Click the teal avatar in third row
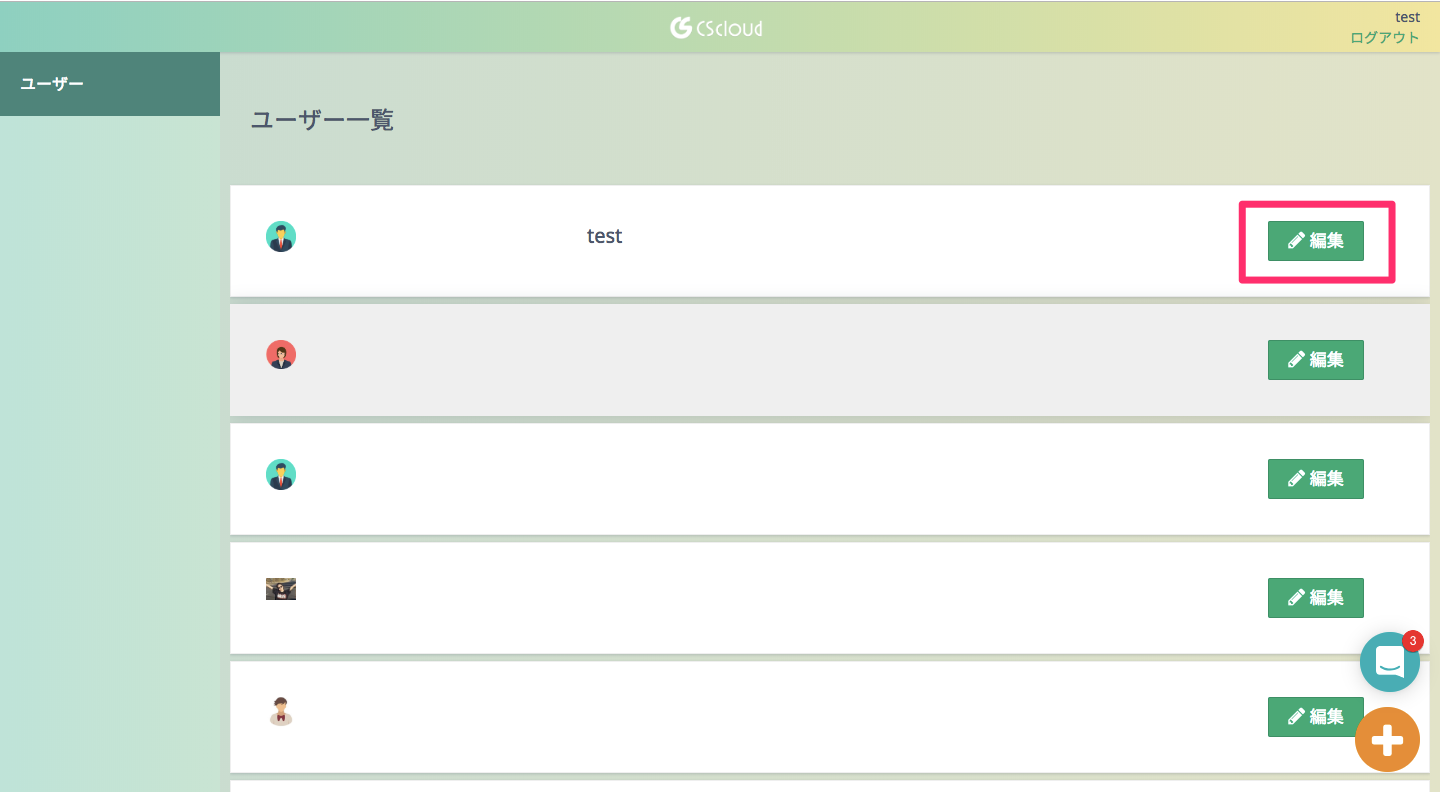The height and width of the screenshot is (792, 1440). tap(281, 474)
